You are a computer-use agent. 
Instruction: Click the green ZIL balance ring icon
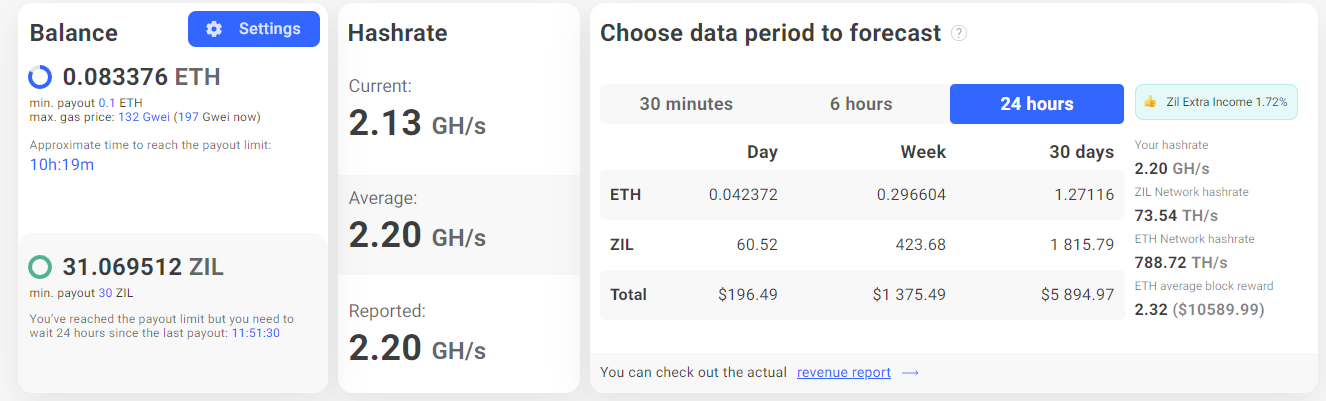[x=40, y=267]
